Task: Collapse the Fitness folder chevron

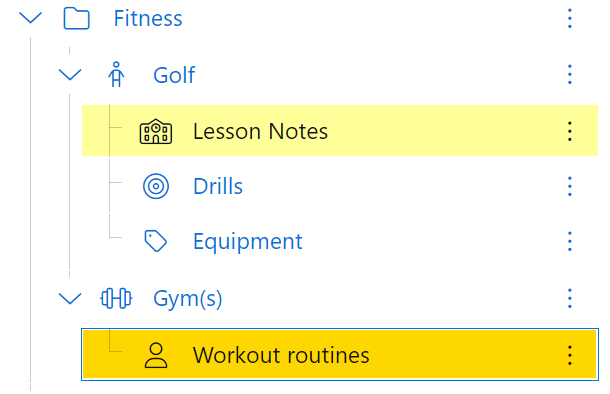Action: [x=30, y=18]
